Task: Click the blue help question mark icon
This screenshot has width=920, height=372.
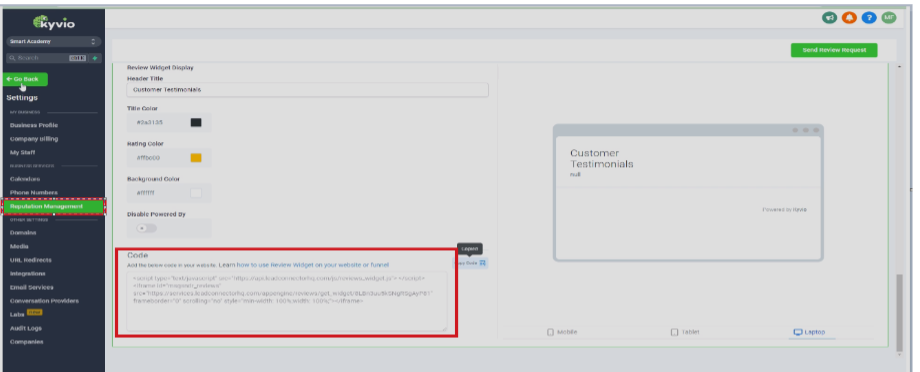Action: (869, 18)
